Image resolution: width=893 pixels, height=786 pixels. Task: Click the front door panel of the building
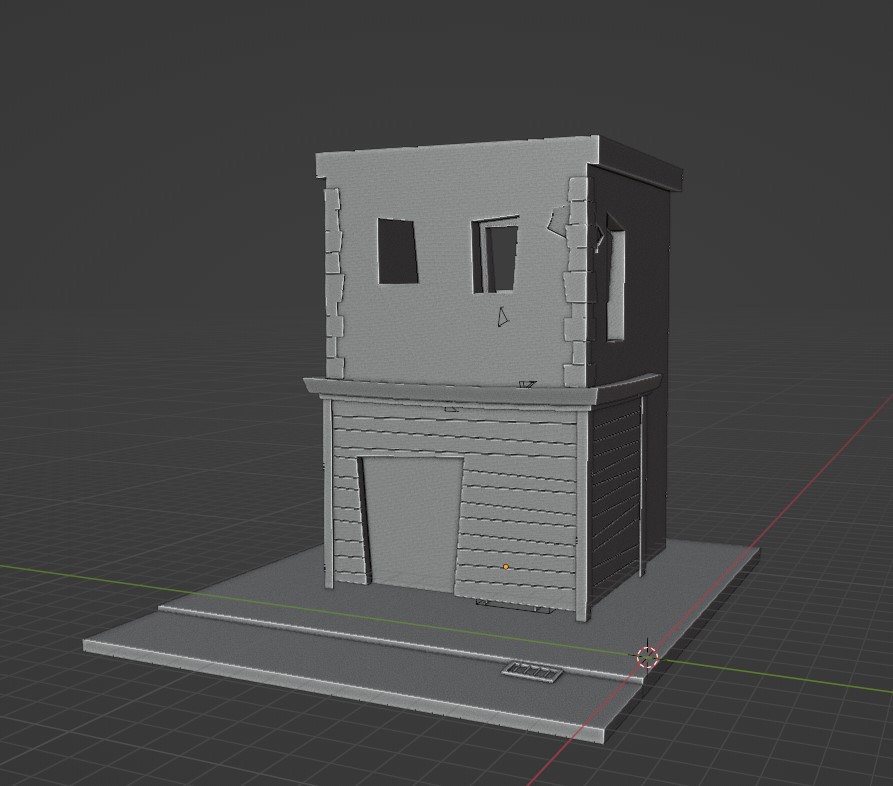(412, 522)
